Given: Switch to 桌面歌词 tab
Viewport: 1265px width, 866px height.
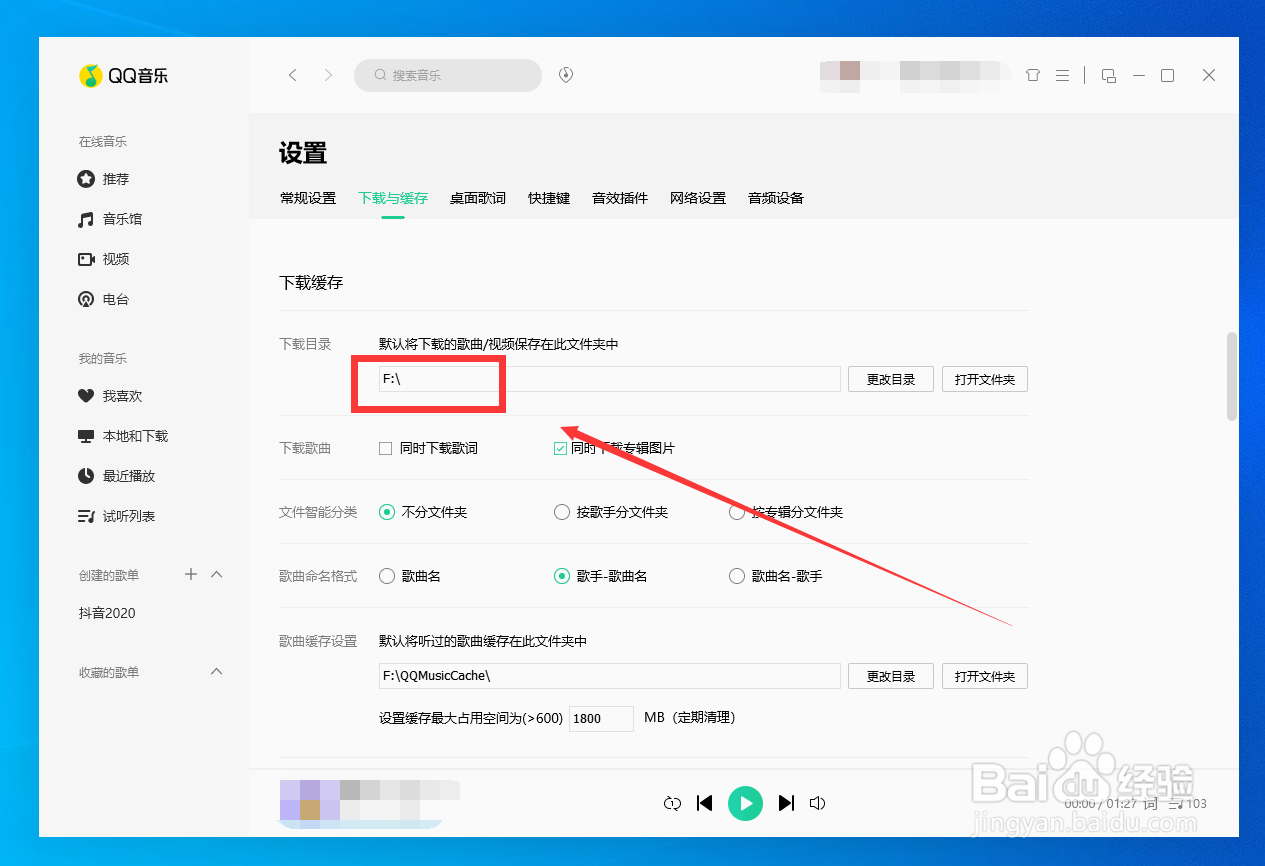Looking at the screenshot, I should [x=478, y=198].
